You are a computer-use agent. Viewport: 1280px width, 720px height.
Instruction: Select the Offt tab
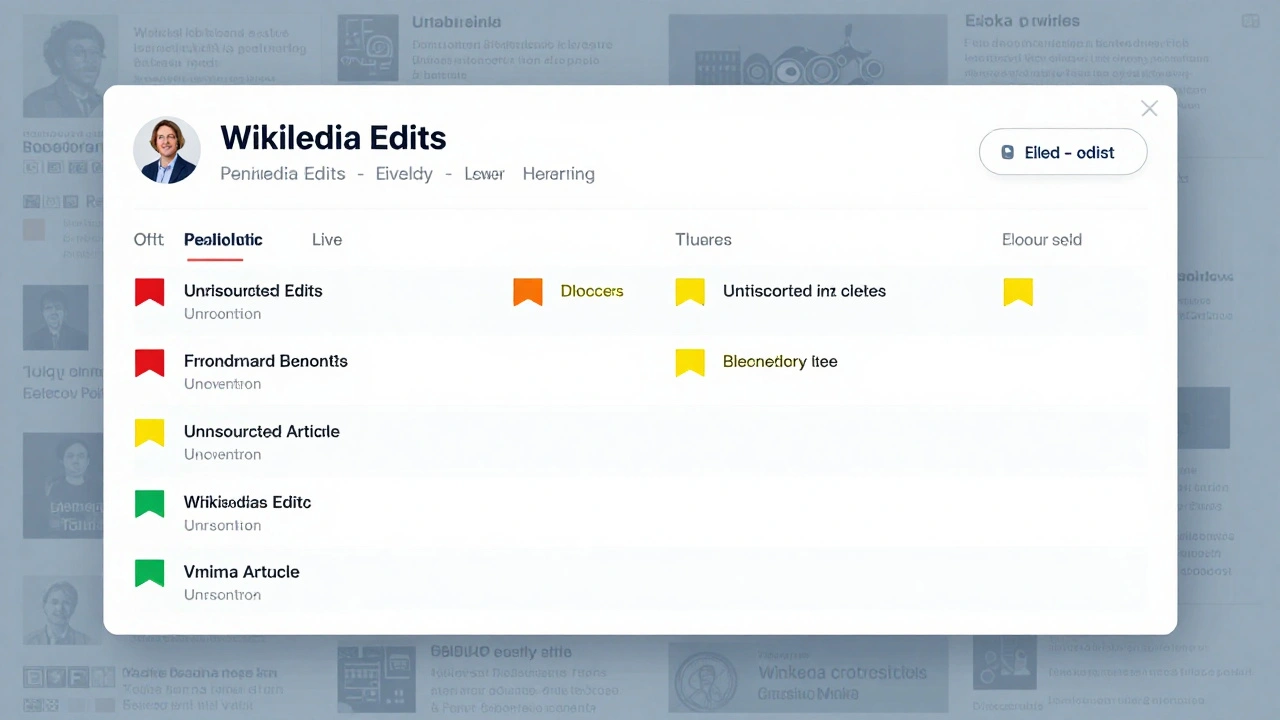[x=148, y=239]
